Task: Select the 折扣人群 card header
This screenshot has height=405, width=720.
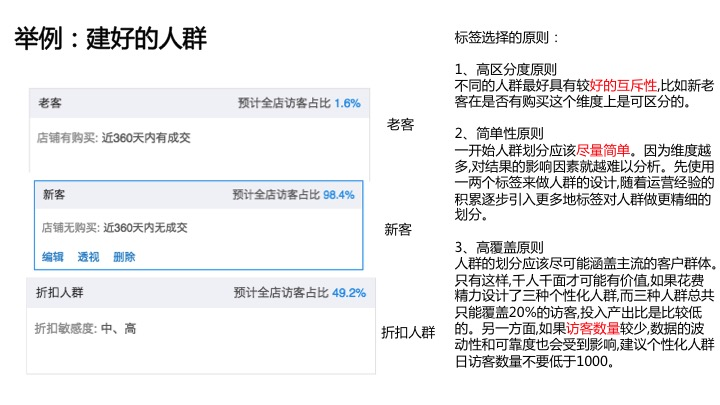Action: coord(201,292)
